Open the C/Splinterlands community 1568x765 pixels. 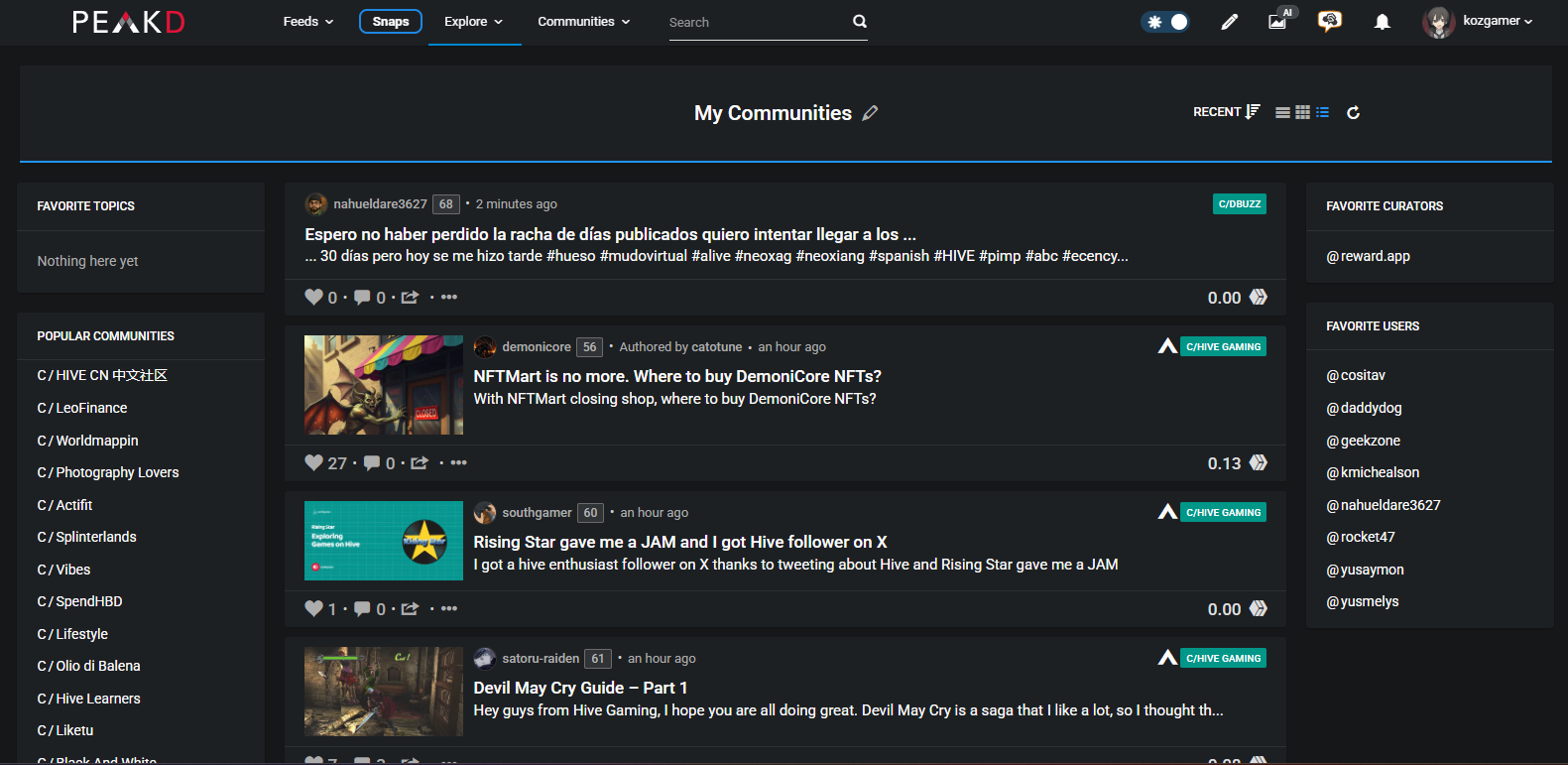[86, 537]
